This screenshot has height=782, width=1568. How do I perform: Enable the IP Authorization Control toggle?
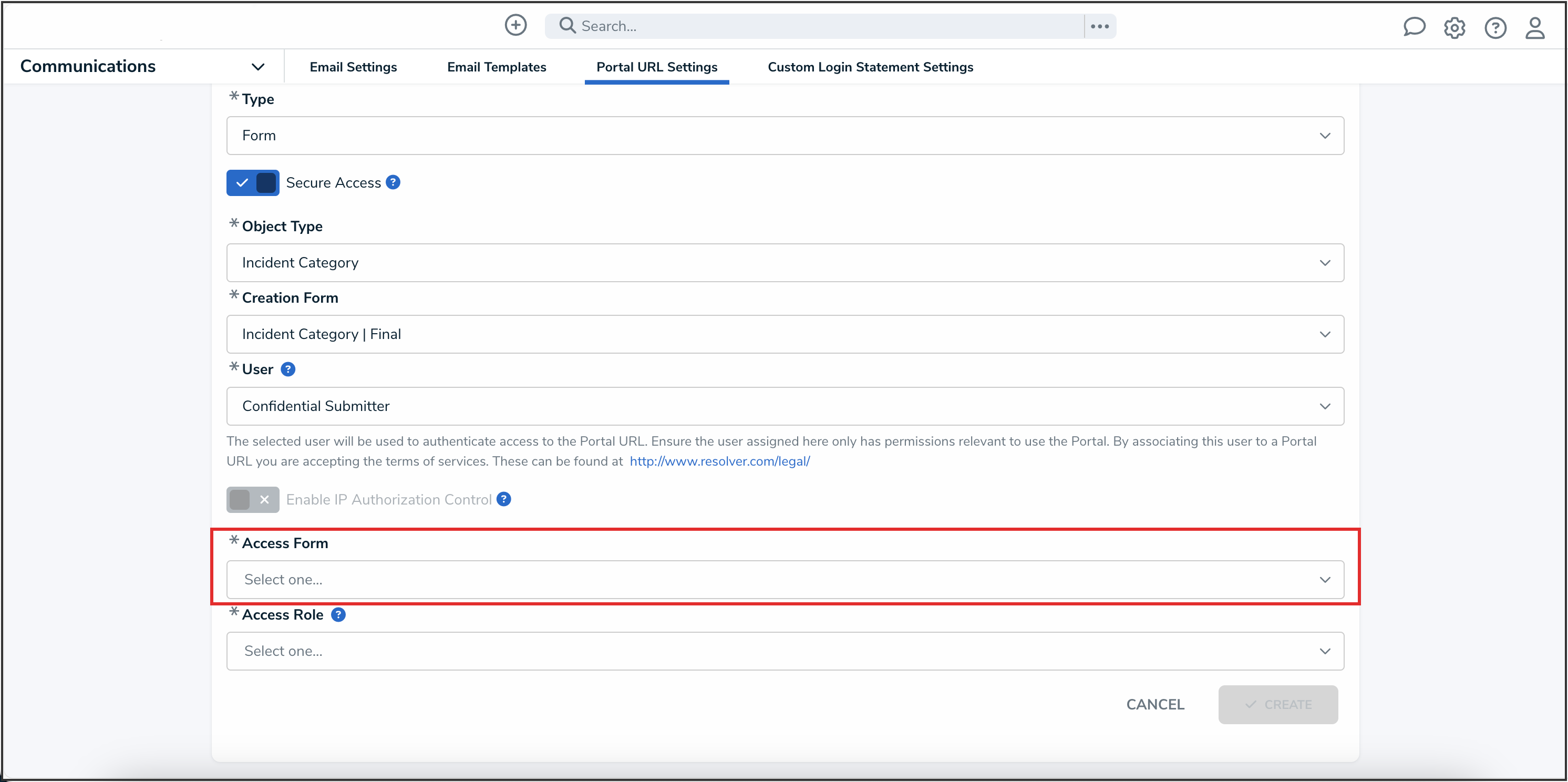click(253, 500)
